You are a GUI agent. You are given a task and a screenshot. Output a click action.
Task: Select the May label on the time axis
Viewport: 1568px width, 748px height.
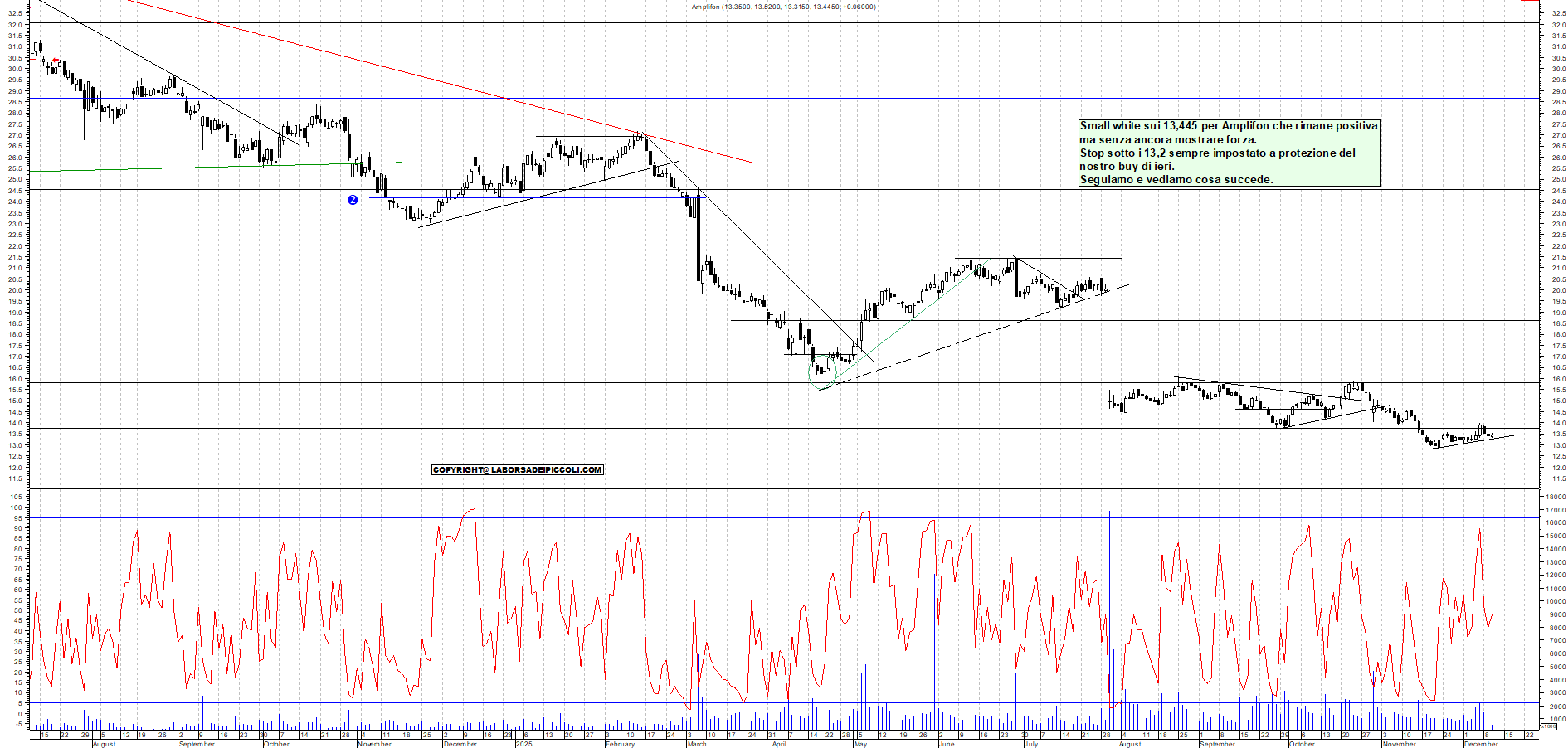(x=860, y=744)
